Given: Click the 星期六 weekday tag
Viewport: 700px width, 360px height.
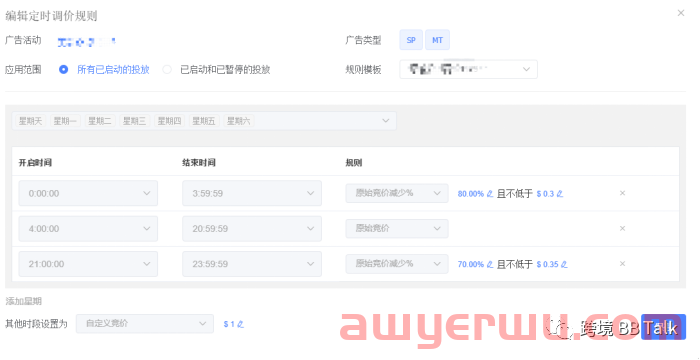Looking at the screenshot, I should pyautogui.click(x=239, y=121).
